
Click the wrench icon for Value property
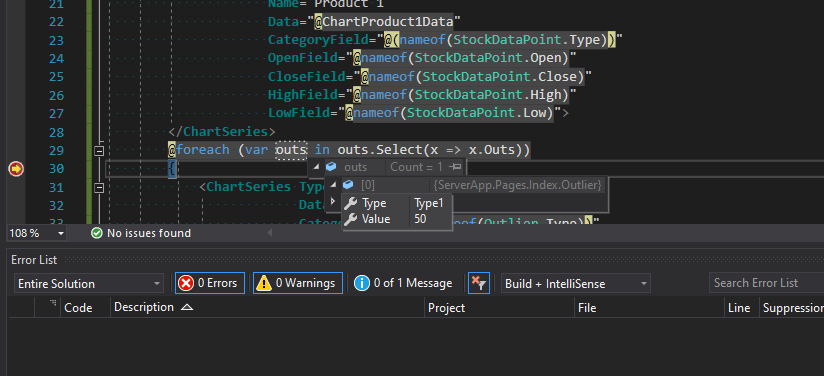click(351, 219)
